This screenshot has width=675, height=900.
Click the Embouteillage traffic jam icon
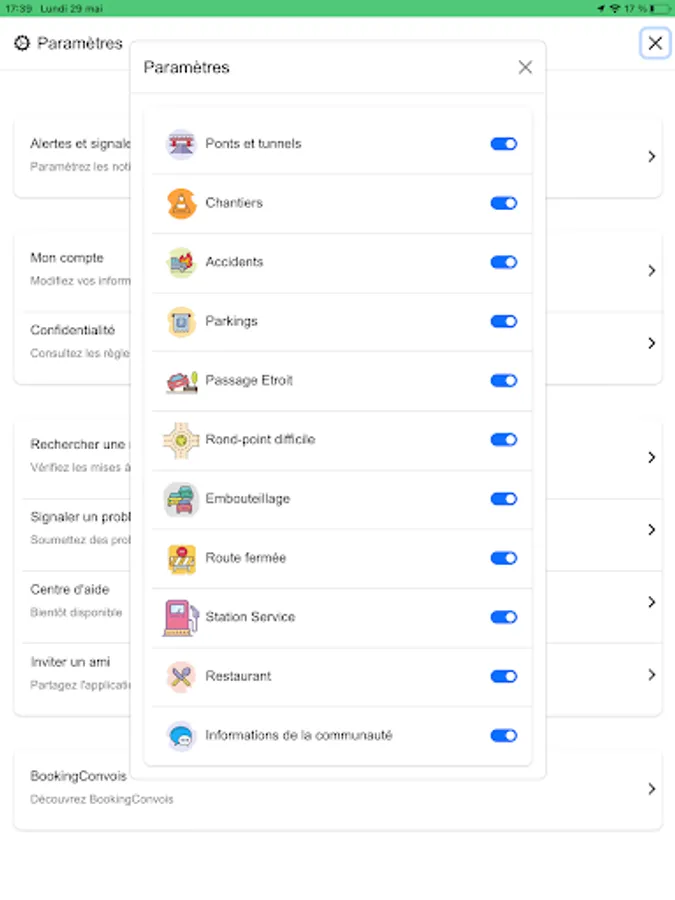coord(181,499)
